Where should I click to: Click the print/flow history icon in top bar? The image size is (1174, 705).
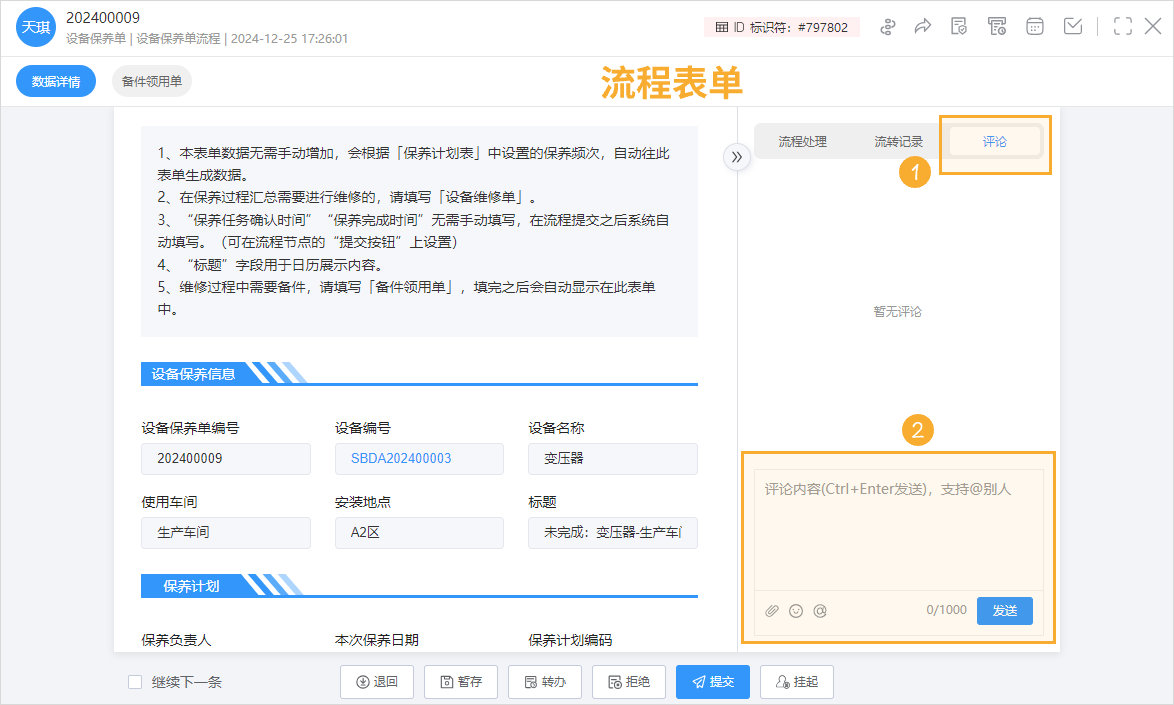tap(997, 26)
